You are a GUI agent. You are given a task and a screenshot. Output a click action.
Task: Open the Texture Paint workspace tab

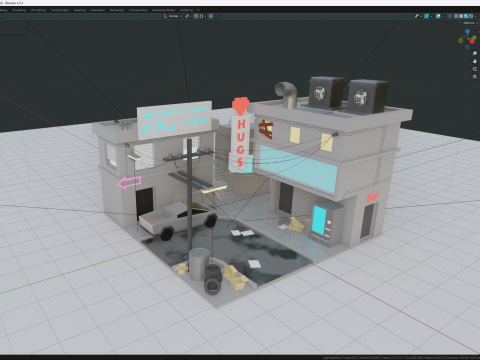60,10
